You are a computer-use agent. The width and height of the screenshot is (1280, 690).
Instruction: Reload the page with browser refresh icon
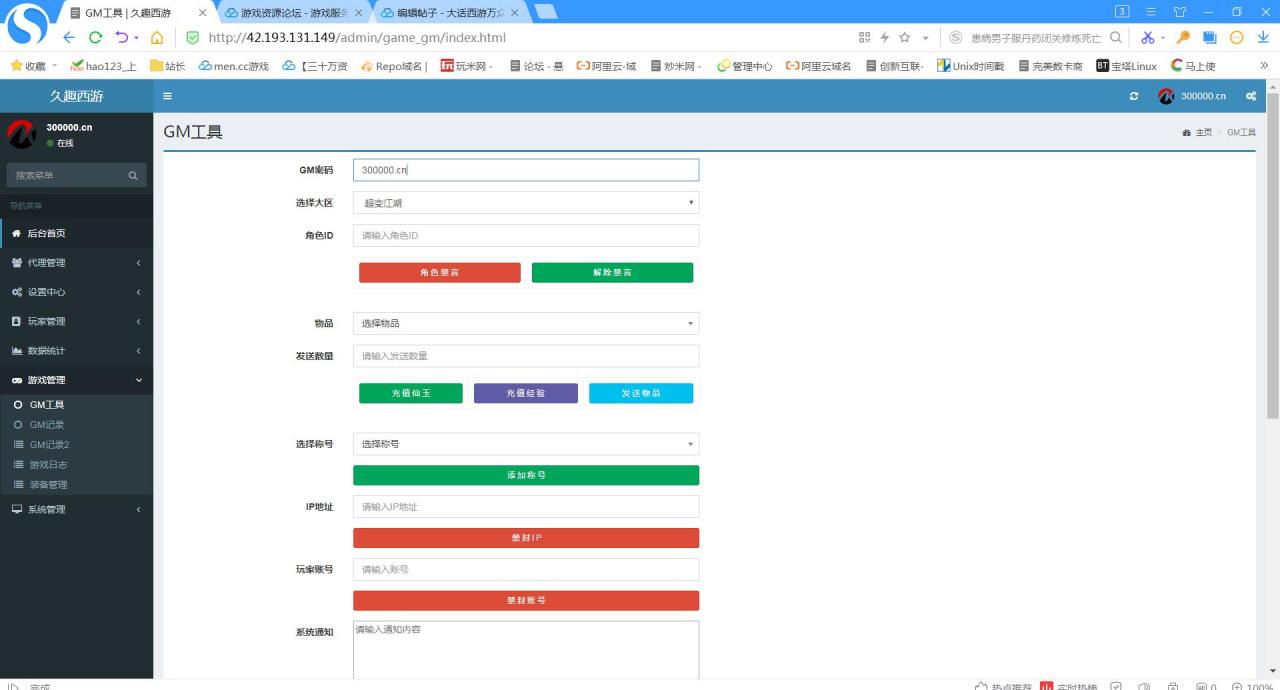click(96, 38)
